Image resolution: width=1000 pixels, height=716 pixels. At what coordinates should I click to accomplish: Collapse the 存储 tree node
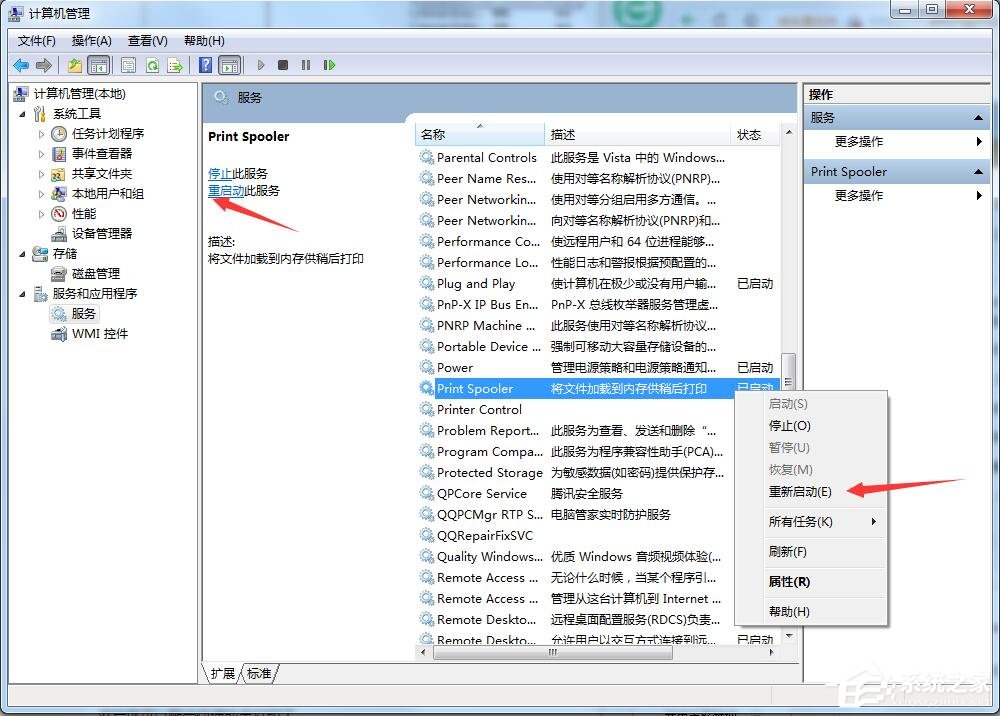tap(22, 254)
